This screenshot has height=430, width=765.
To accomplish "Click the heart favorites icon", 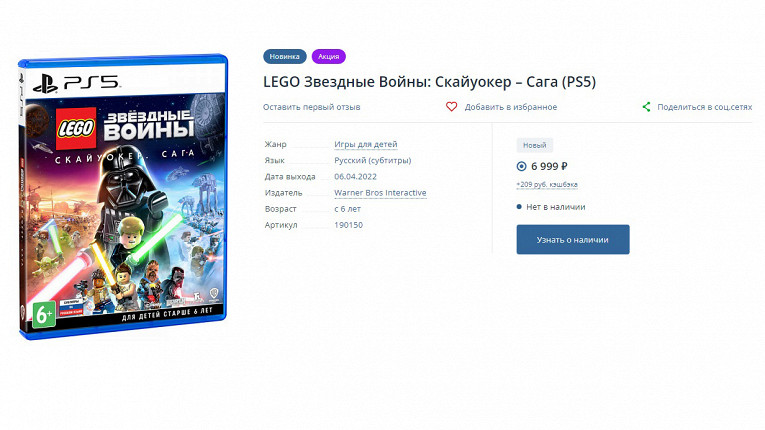I will [x=451, y=107].
